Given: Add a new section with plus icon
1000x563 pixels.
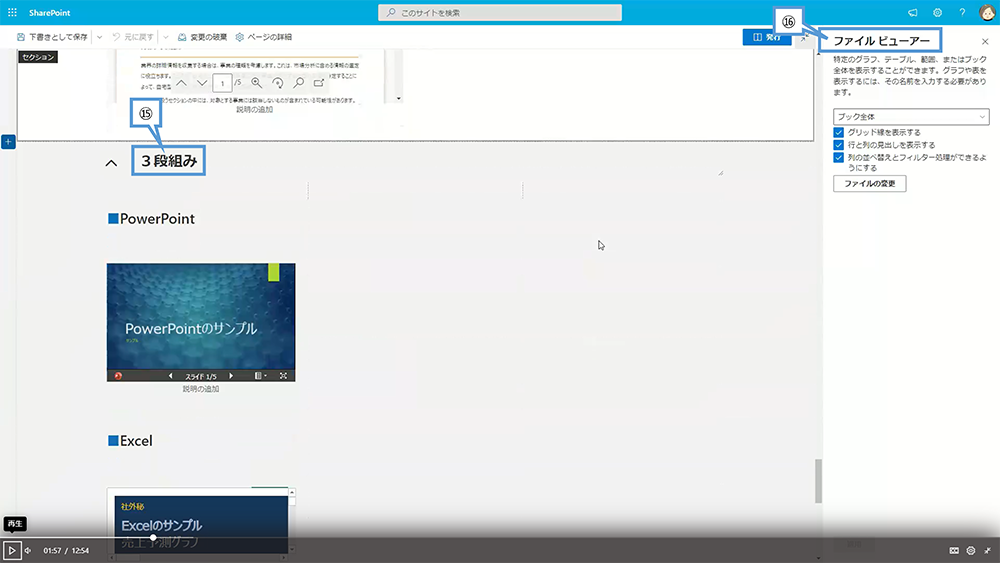Looking at the screenshot, I should (x=8, y=142).
